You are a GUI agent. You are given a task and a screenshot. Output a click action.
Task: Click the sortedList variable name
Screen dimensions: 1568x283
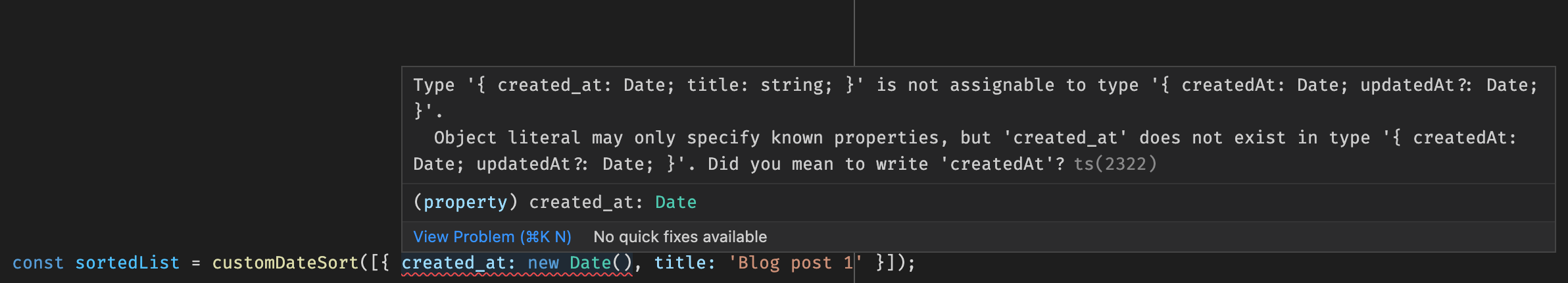pos(127,263)
